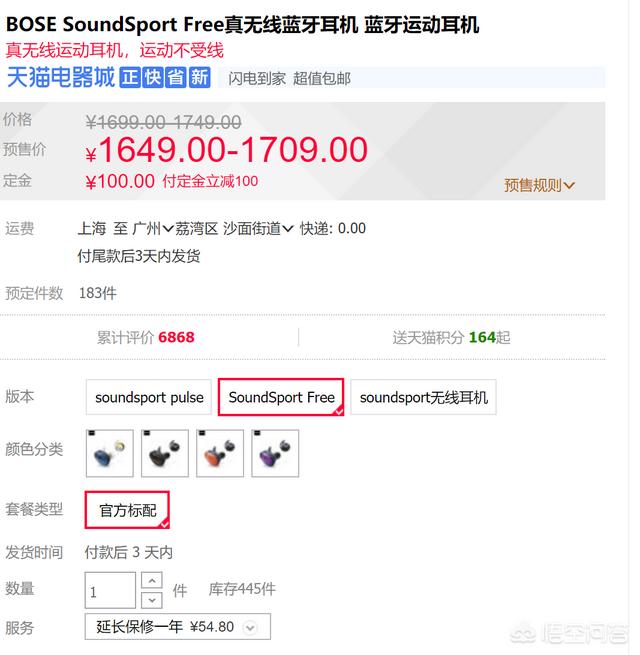Open the 沙面街道 street dropdown
Image resolution: width=640 pixels, height=655 pixels.
pyautogui.click(x=258, y=228)
